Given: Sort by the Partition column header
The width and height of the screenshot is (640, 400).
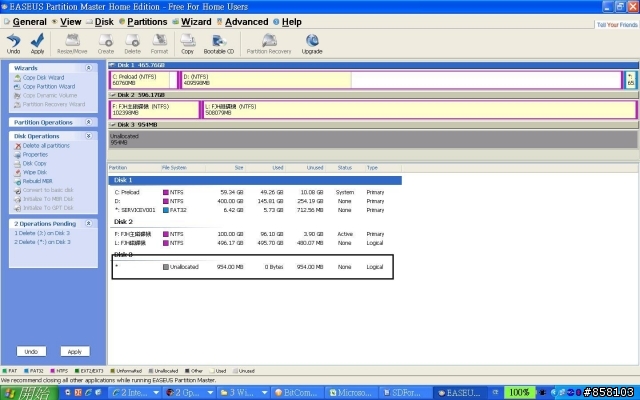Looking at the screenshot, I should [x=133, y=168].
